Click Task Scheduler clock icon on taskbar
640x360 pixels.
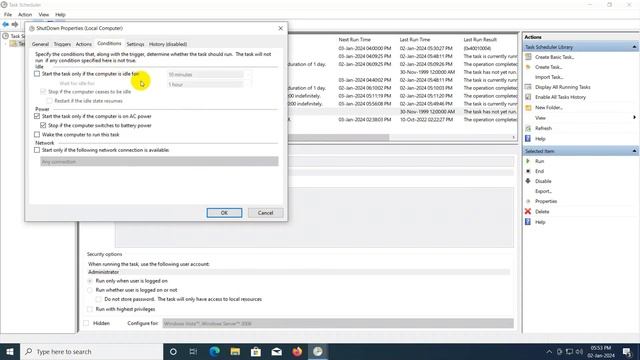318,351
